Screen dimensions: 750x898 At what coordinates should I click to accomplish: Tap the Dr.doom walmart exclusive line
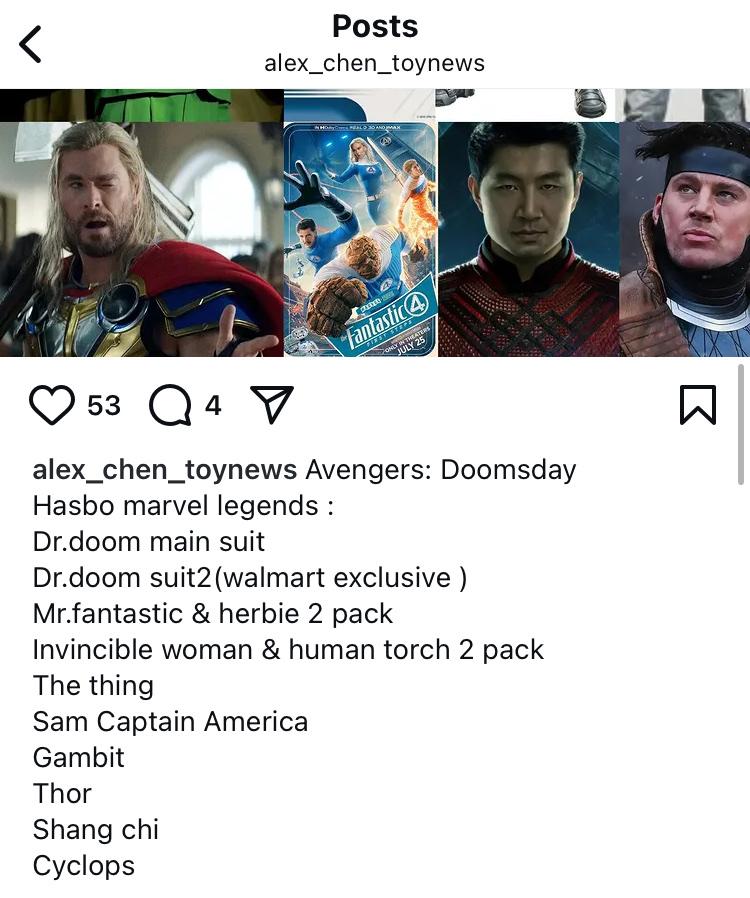point(250,577)
